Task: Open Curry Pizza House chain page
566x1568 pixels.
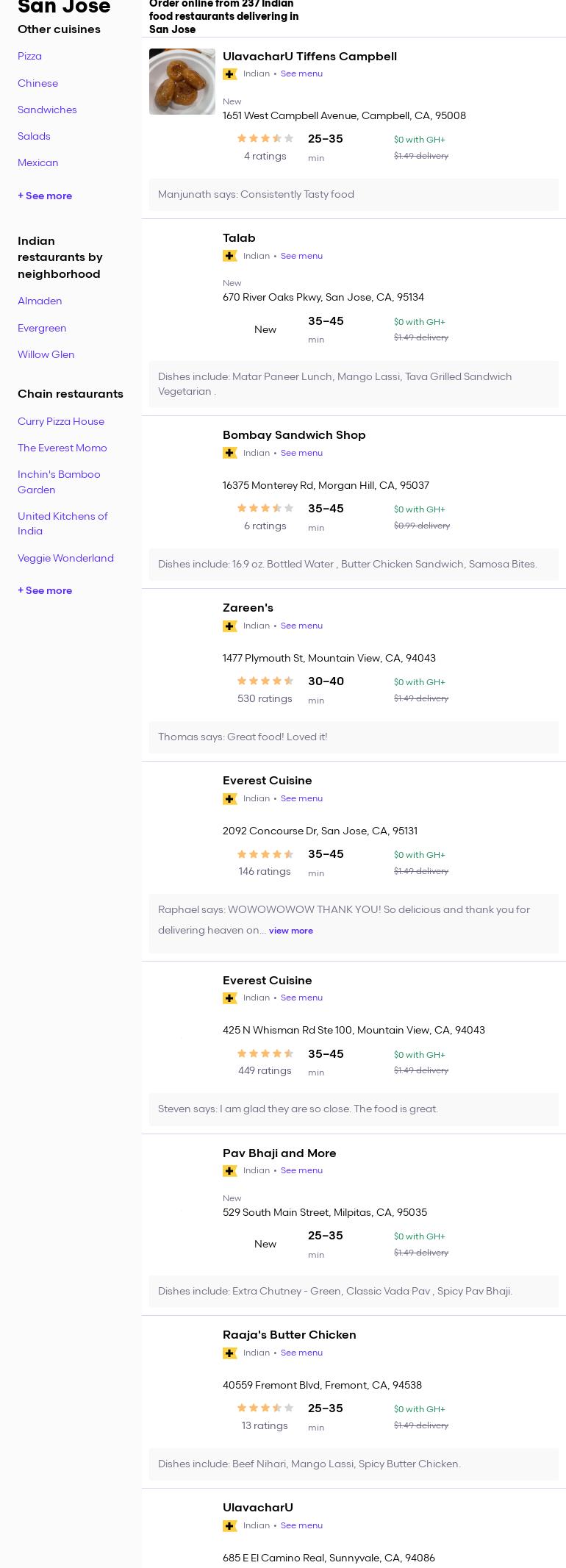Action: 61,422
